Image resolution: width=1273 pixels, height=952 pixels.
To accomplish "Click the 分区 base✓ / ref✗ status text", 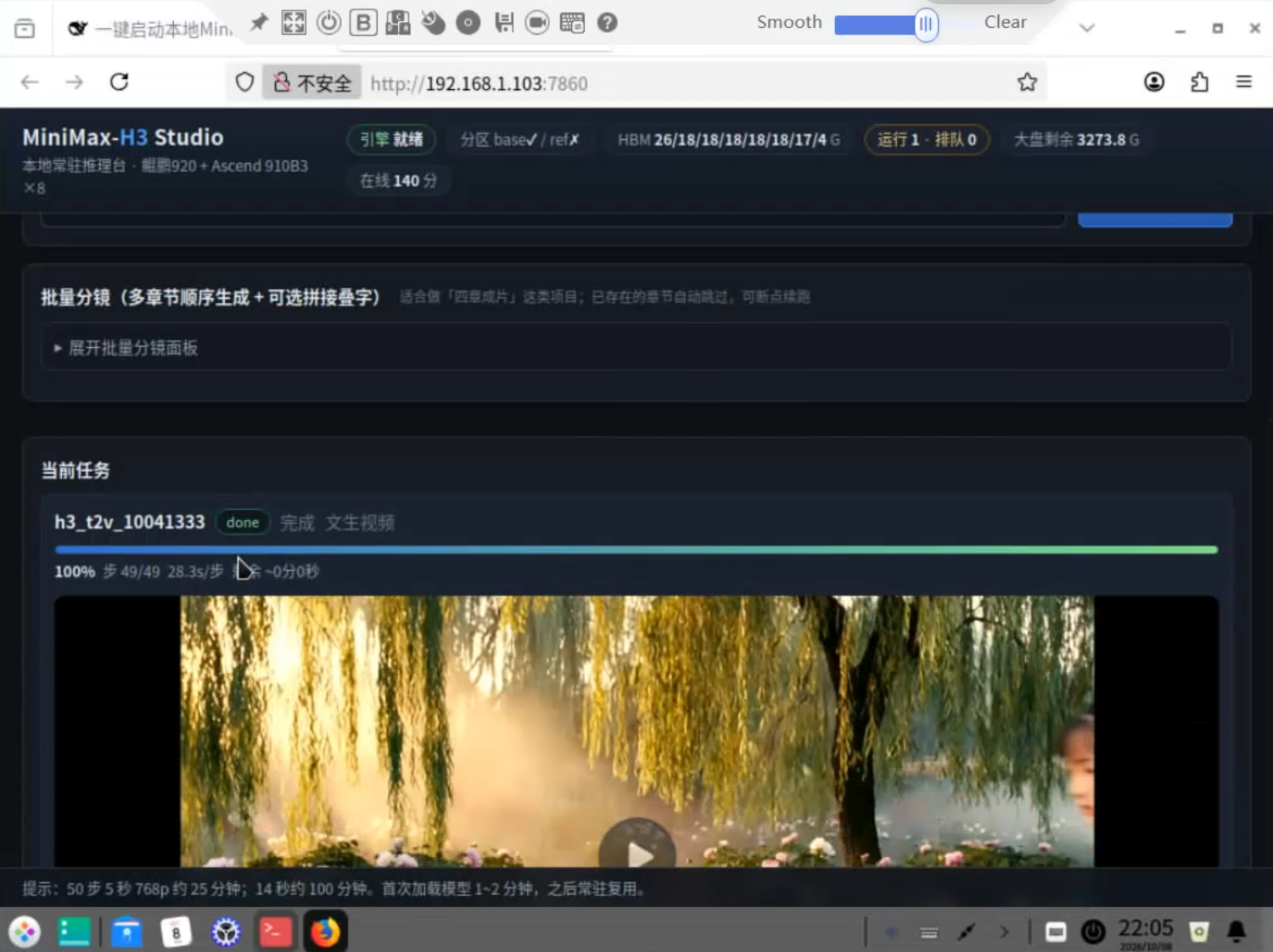I will click(519, 139).
